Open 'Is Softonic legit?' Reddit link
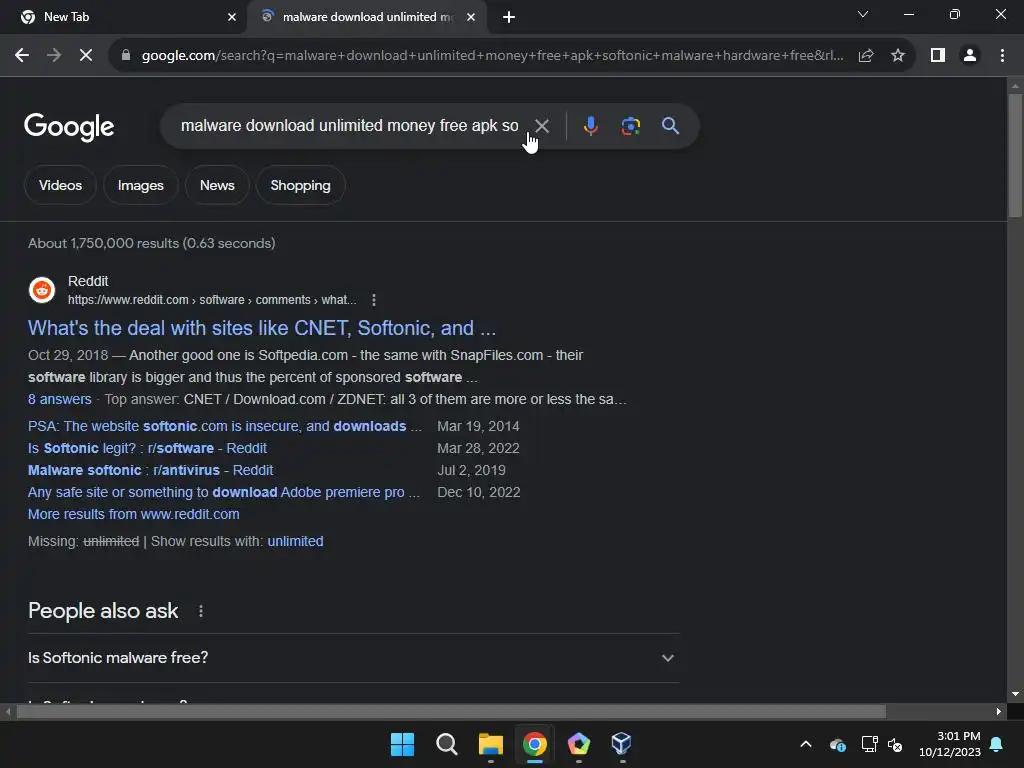 tap(147, 448)
